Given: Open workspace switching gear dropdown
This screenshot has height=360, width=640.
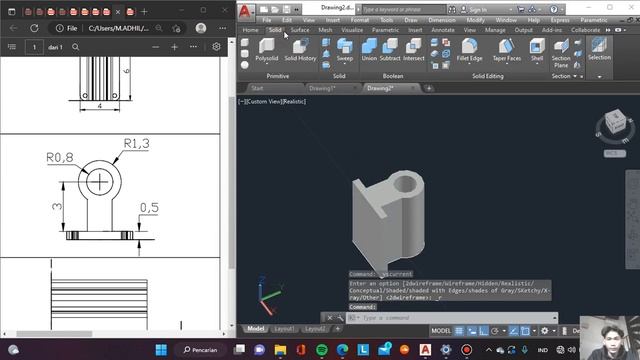Looking at the screenshot, I should [x=553, y=331].
